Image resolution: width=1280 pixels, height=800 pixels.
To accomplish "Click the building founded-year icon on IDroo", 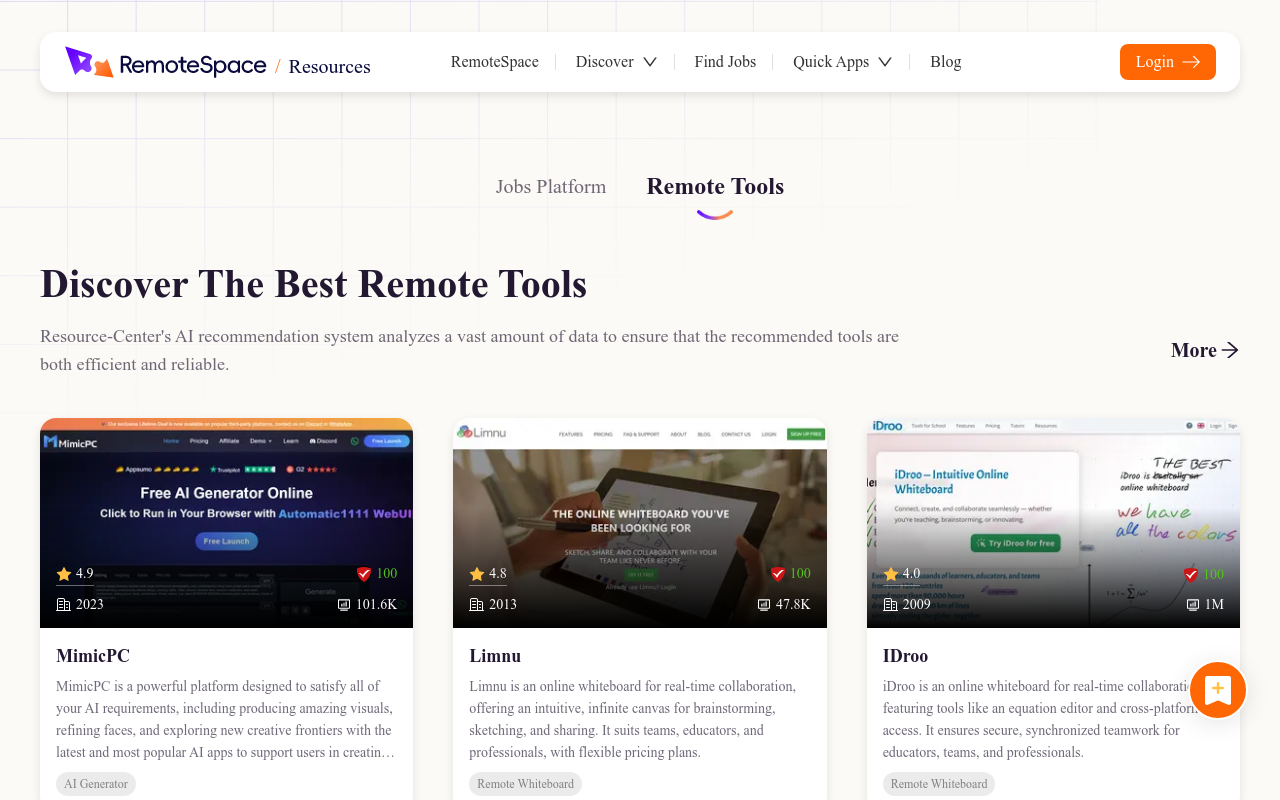I will click(891, 605).
